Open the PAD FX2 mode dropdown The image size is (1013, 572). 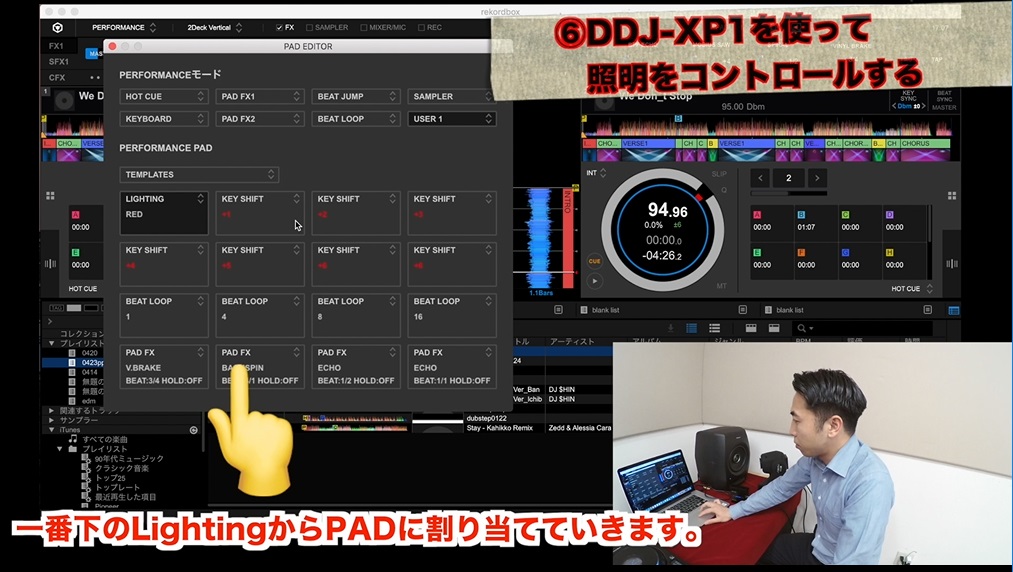point(260,119)
